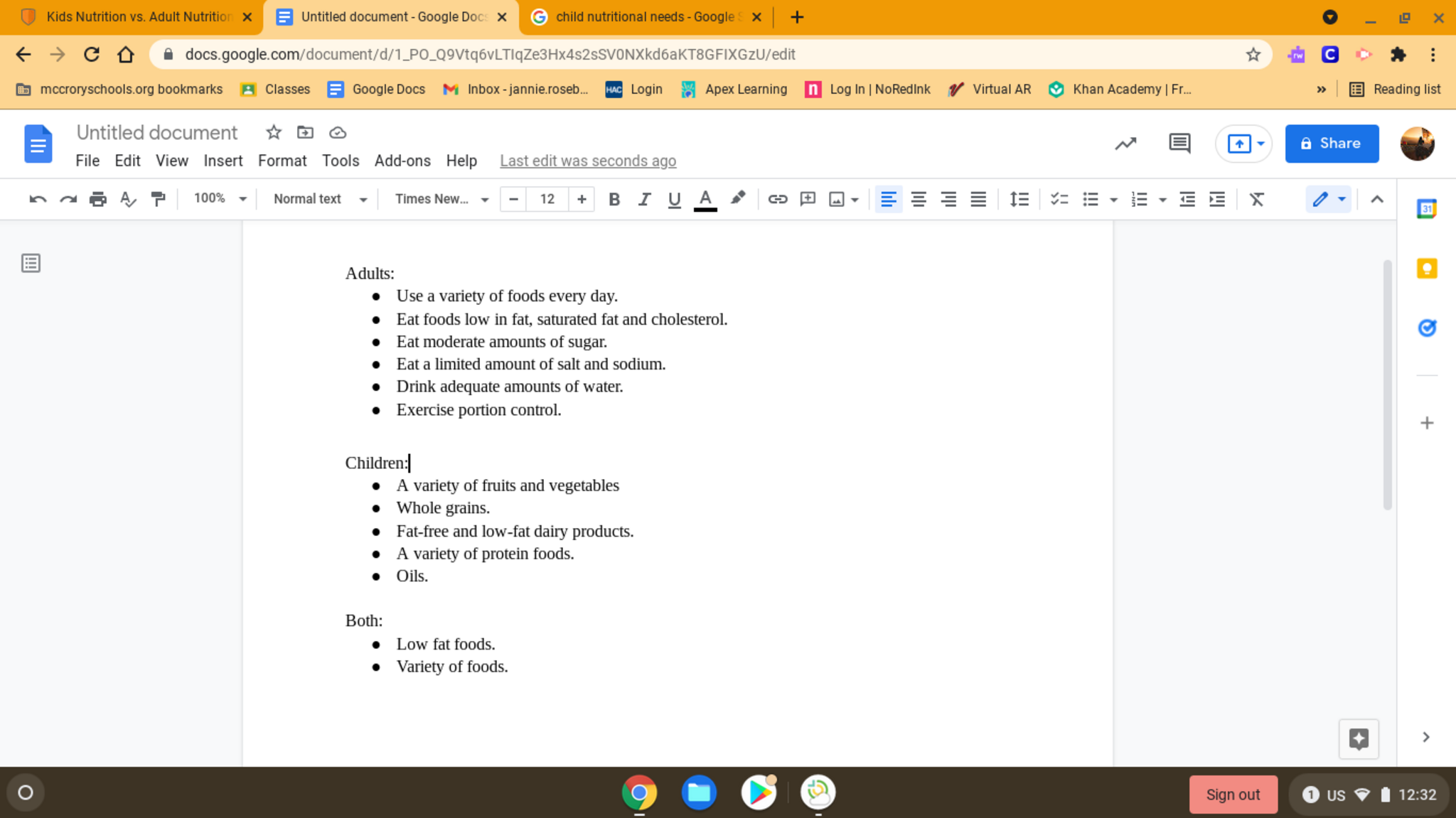Click the Clear formatting icon
The height and width of the screenshot is (818, 1456).
[x=1256, y=200]
